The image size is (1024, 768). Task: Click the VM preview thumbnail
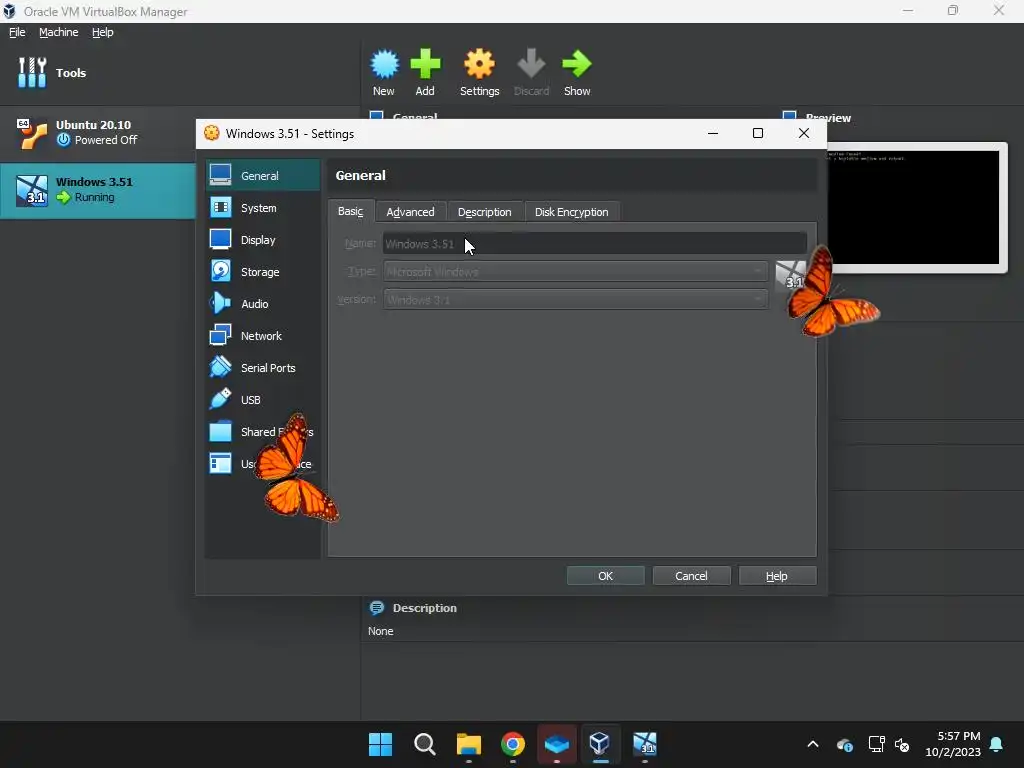click(x=914, y=208)
